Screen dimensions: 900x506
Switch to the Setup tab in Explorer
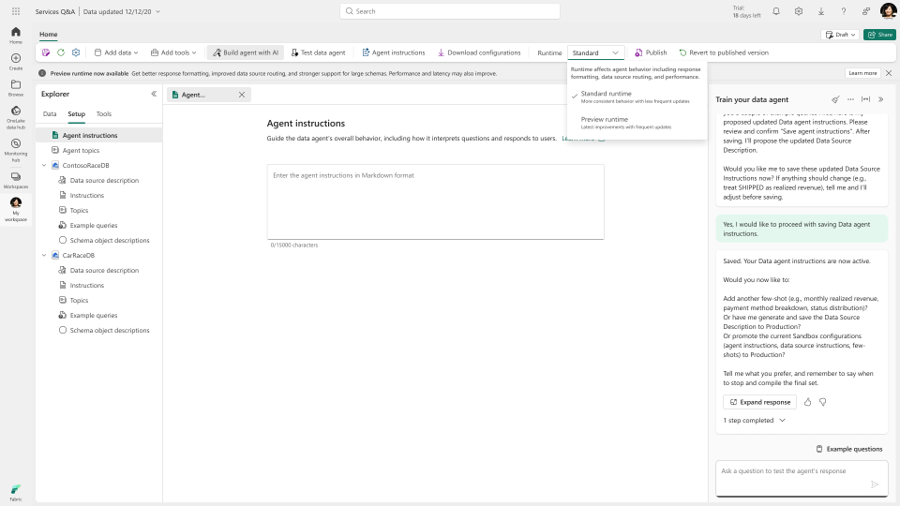[76, 114]
